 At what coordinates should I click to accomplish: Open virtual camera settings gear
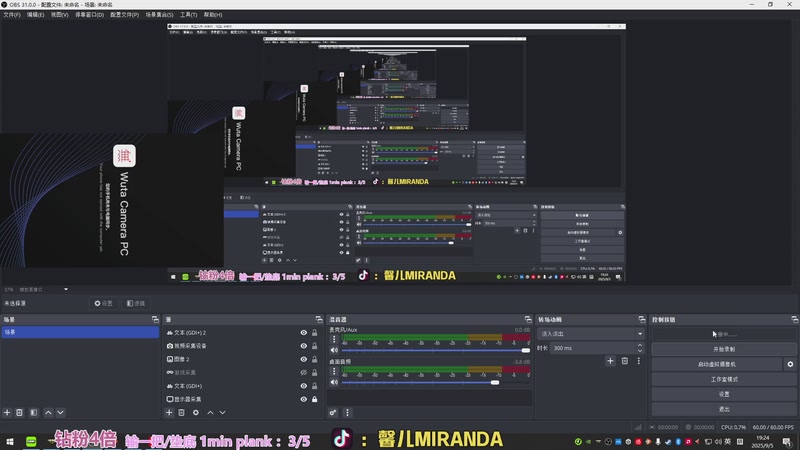point(790,364)
